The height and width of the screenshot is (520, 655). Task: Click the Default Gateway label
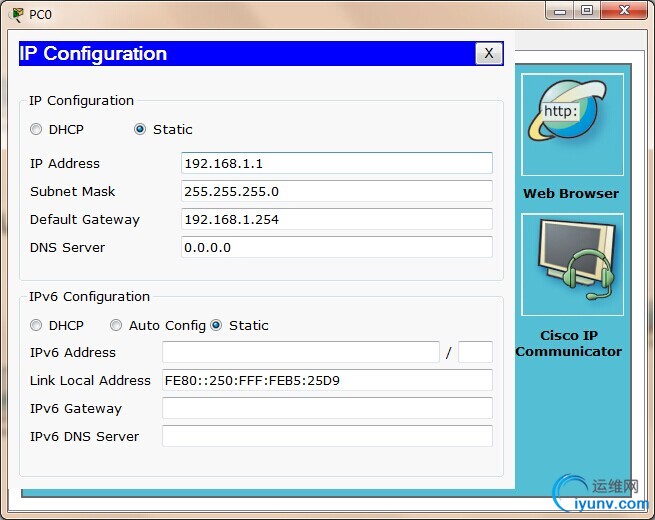(x=85, y=220)
